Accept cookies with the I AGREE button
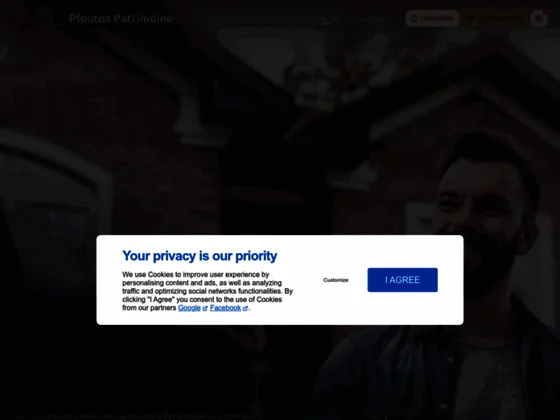The image size is (560, 420). 402,280
